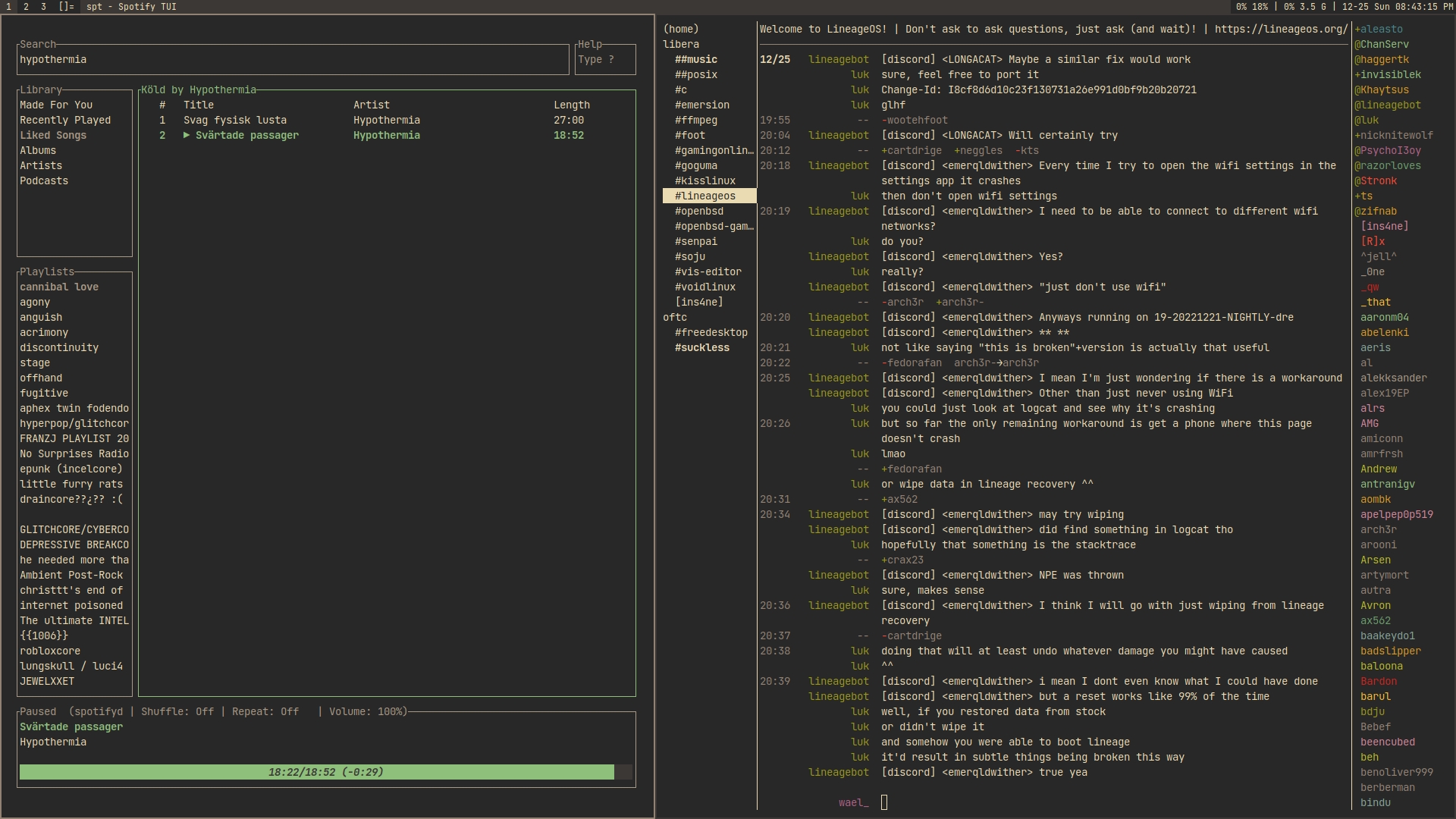Switch to #openbsd channel
The width and height of the screenshot is (1456, 819).
pos(699,211)
